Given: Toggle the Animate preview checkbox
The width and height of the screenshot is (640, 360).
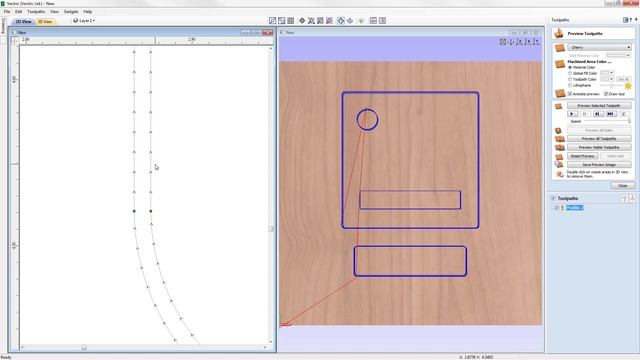Looking at the screenshot, I should tap(570, 94).
